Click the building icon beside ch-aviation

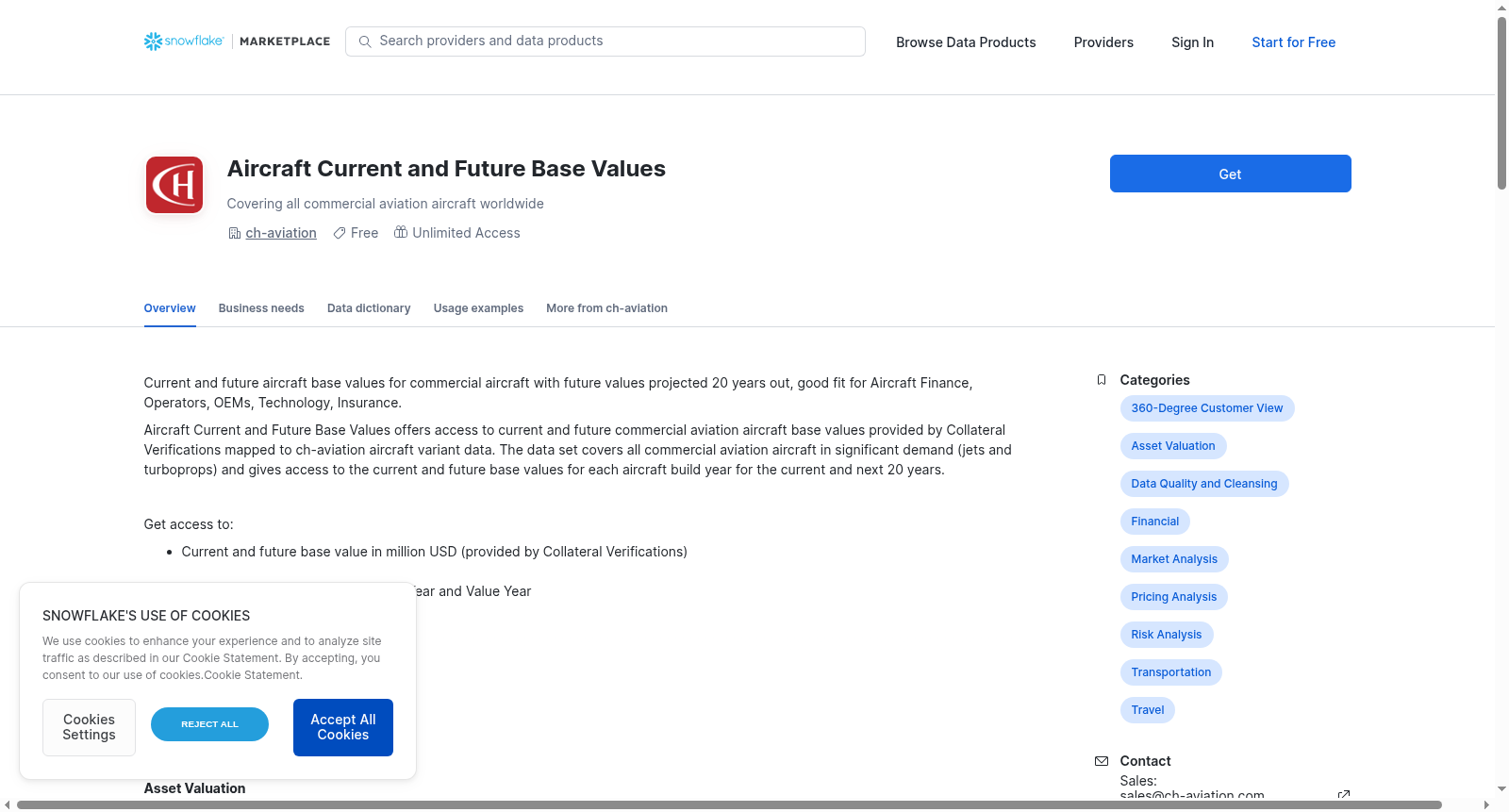(x=235, y=233)
